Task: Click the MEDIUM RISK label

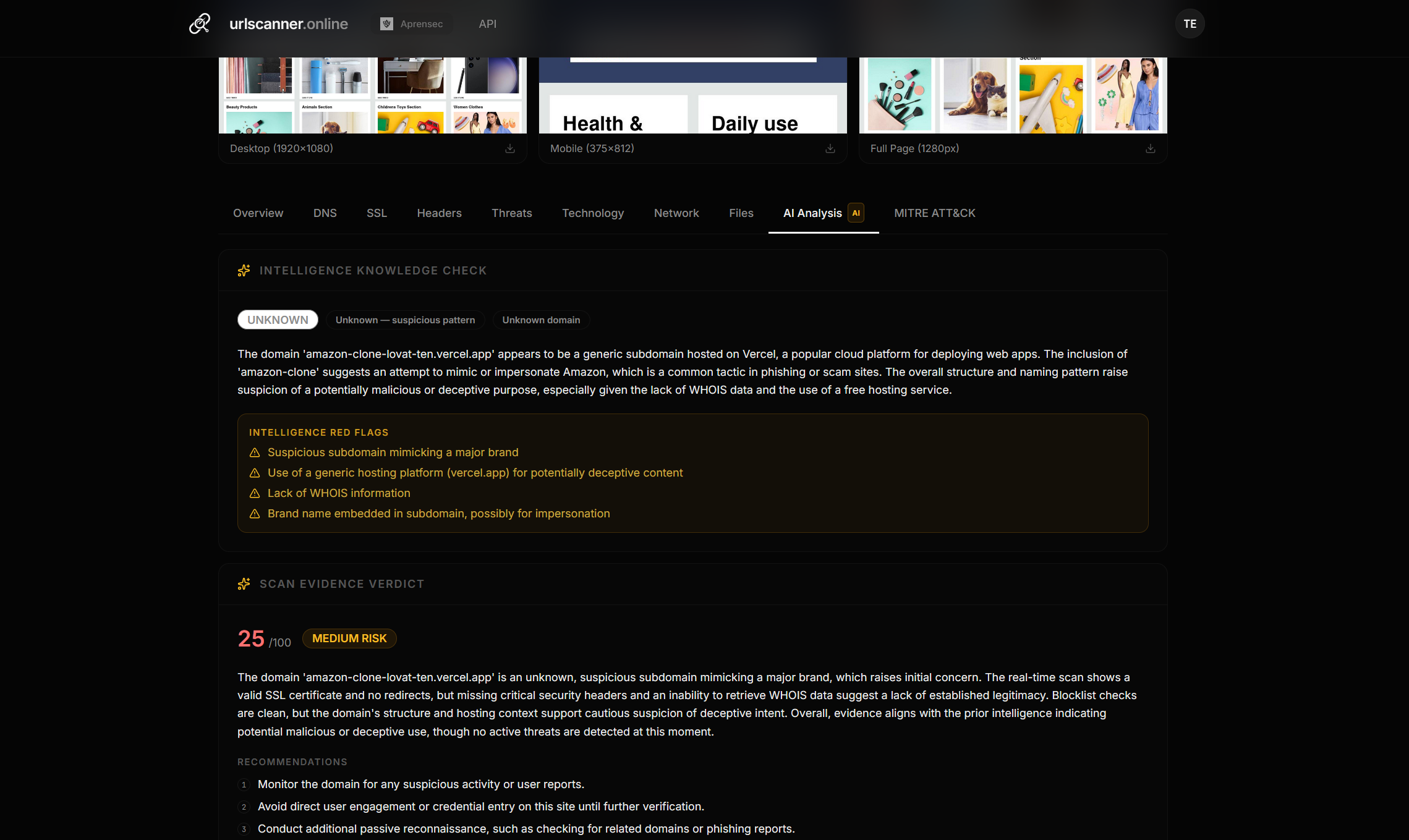Action: click(349, 638)
